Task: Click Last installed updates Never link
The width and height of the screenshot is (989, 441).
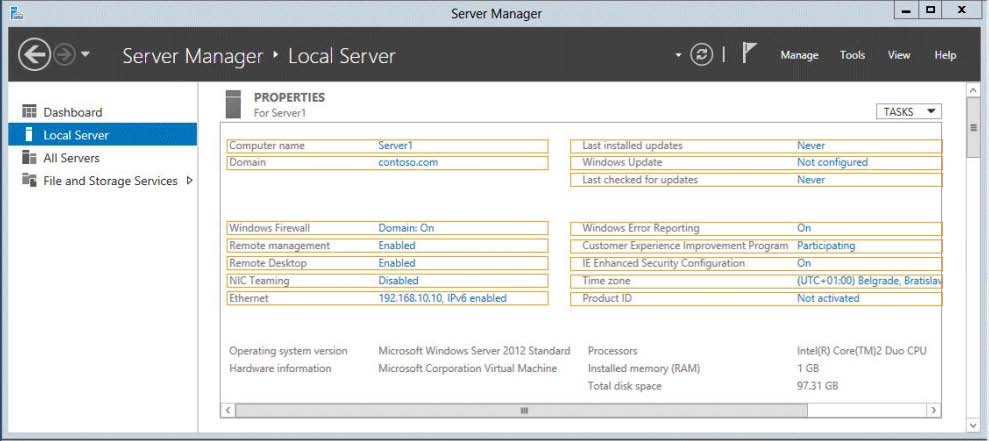Action: tap(811, 146)
